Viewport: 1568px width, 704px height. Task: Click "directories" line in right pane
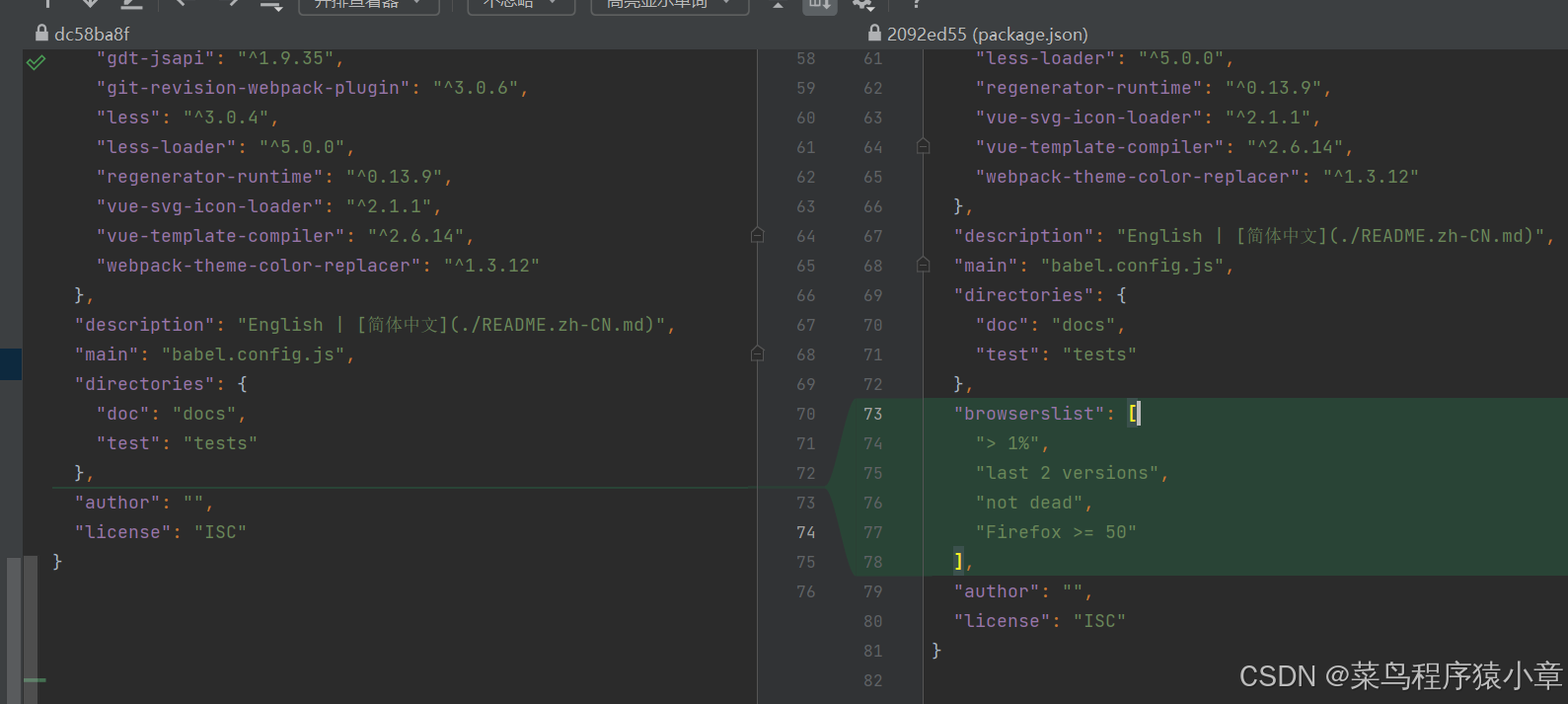click(1040, 295)
